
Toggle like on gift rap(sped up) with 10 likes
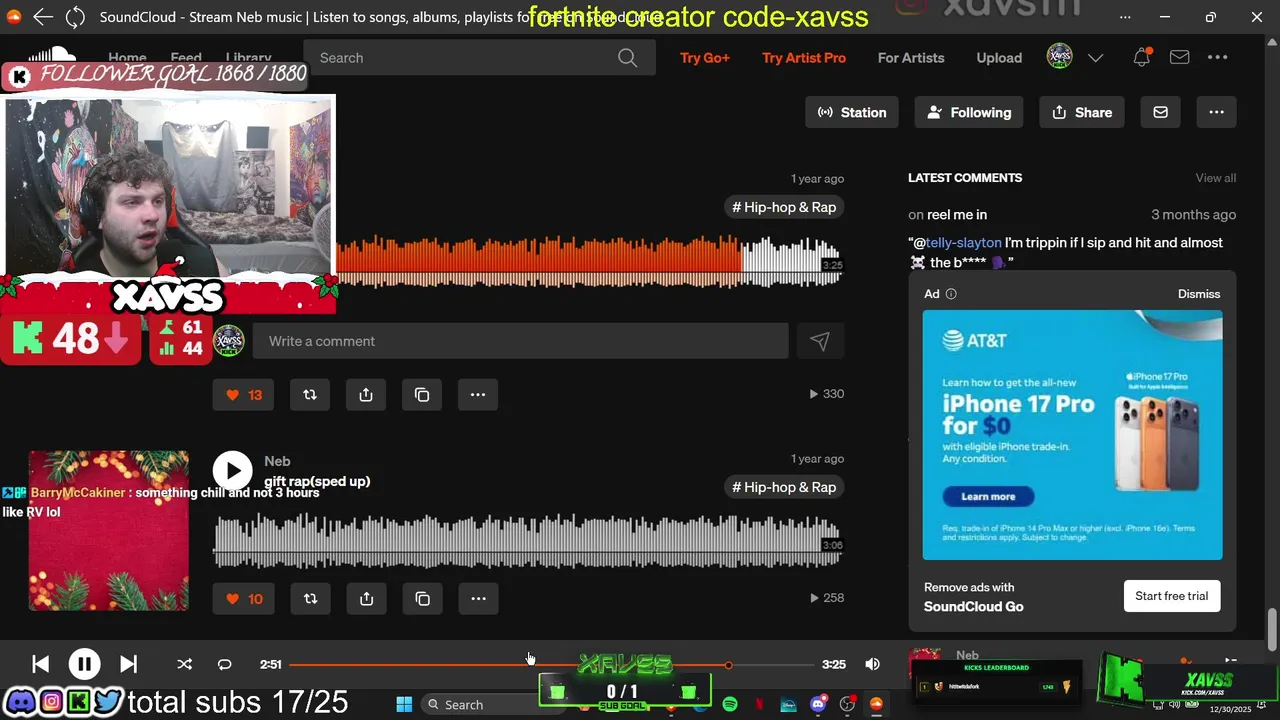pyautogui.click(x=243, y=598)
